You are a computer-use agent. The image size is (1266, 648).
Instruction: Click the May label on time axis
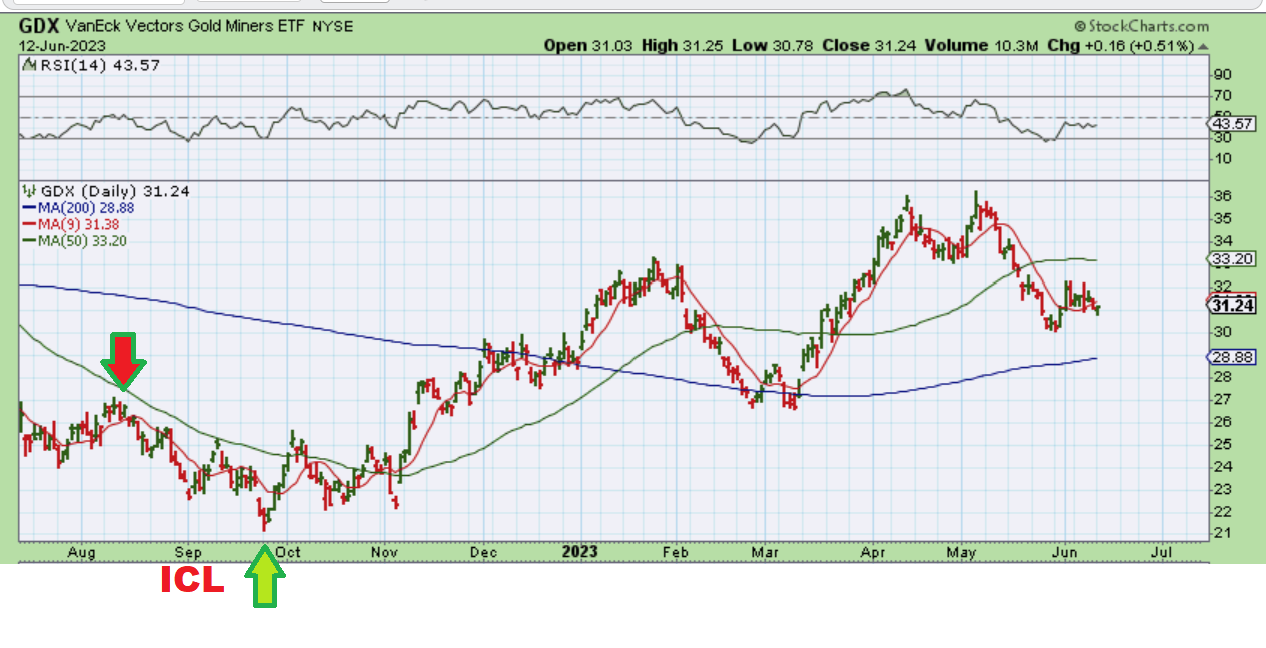click(x=961, y=552)
